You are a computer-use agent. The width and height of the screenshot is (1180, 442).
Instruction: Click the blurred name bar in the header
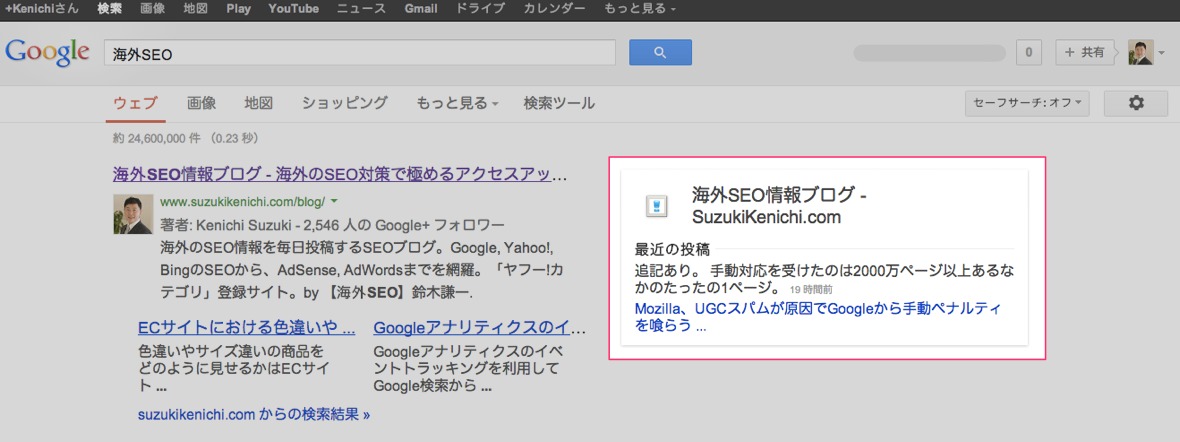(929, 53)
